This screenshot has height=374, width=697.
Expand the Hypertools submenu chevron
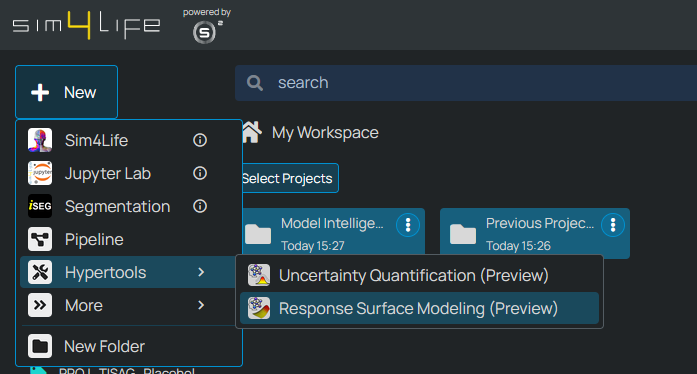pos(201,272)
